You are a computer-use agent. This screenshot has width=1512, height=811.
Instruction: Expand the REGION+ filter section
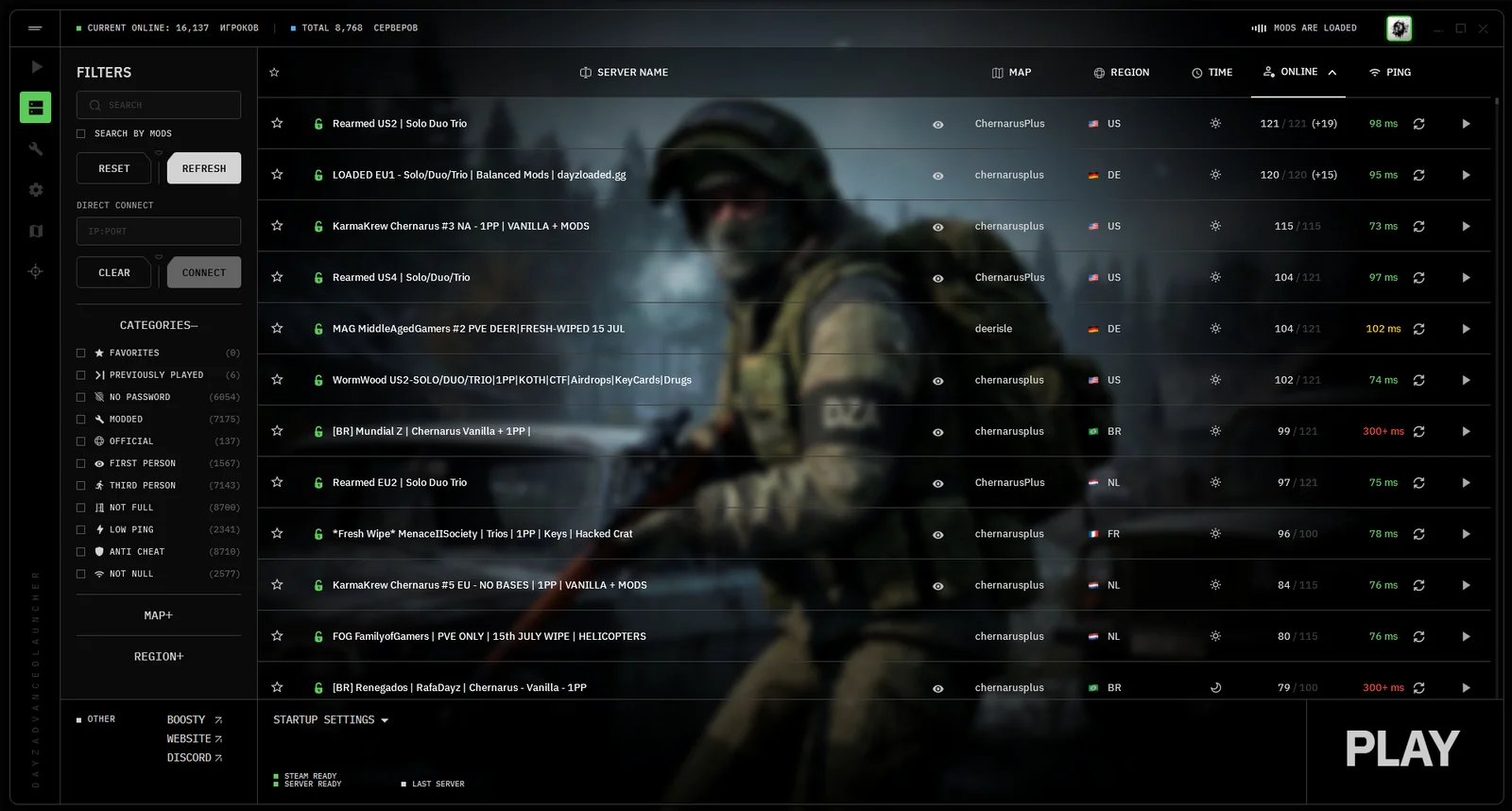159,656
